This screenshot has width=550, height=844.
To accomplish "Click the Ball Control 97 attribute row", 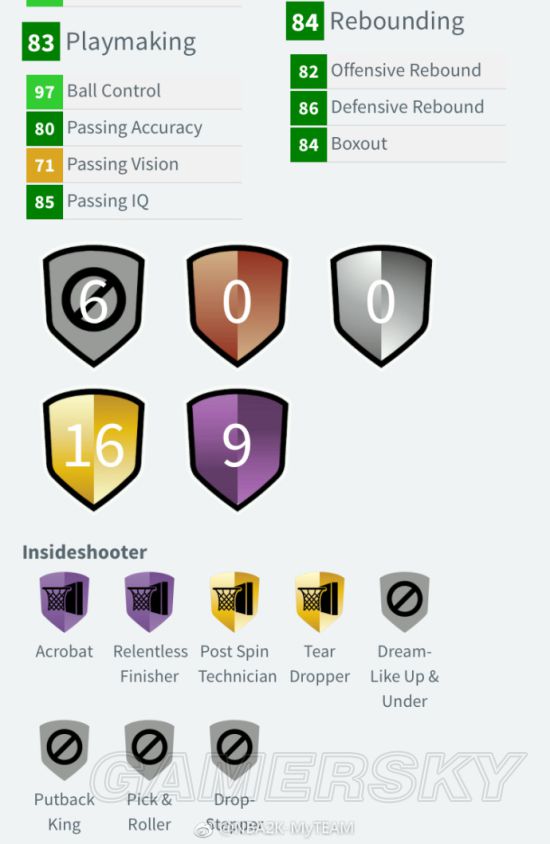I will click(x=134, y=92).
